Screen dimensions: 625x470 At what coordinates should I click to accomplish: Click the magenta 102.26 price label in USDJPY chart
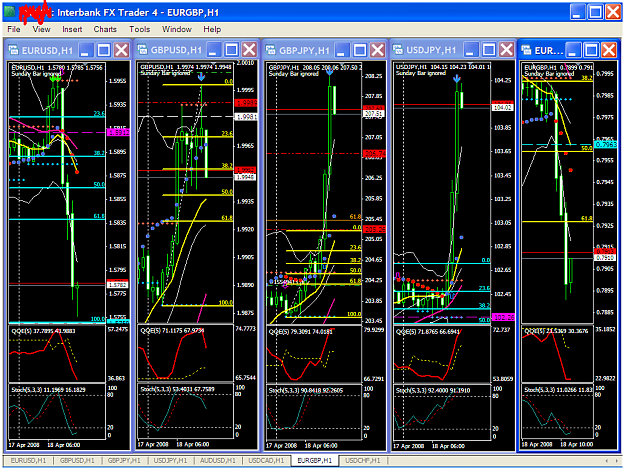(503, 317)
